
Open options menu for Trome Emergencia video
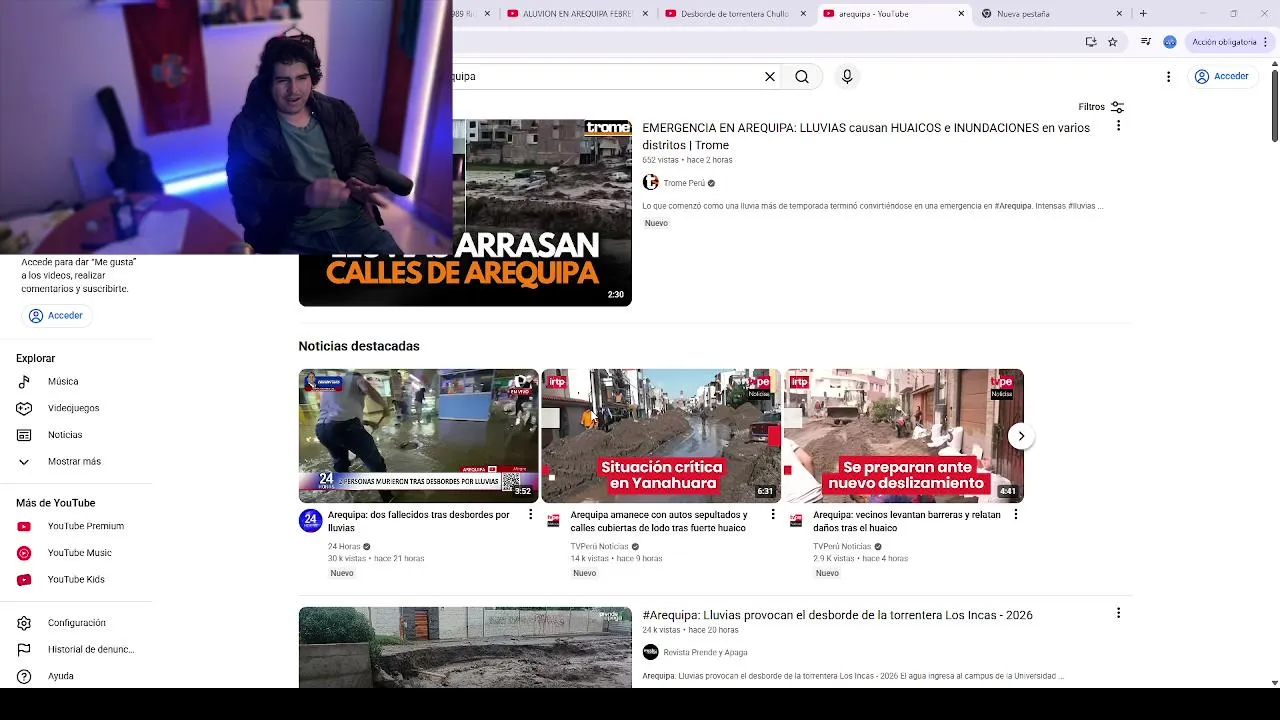click(x=1118, y=126)
